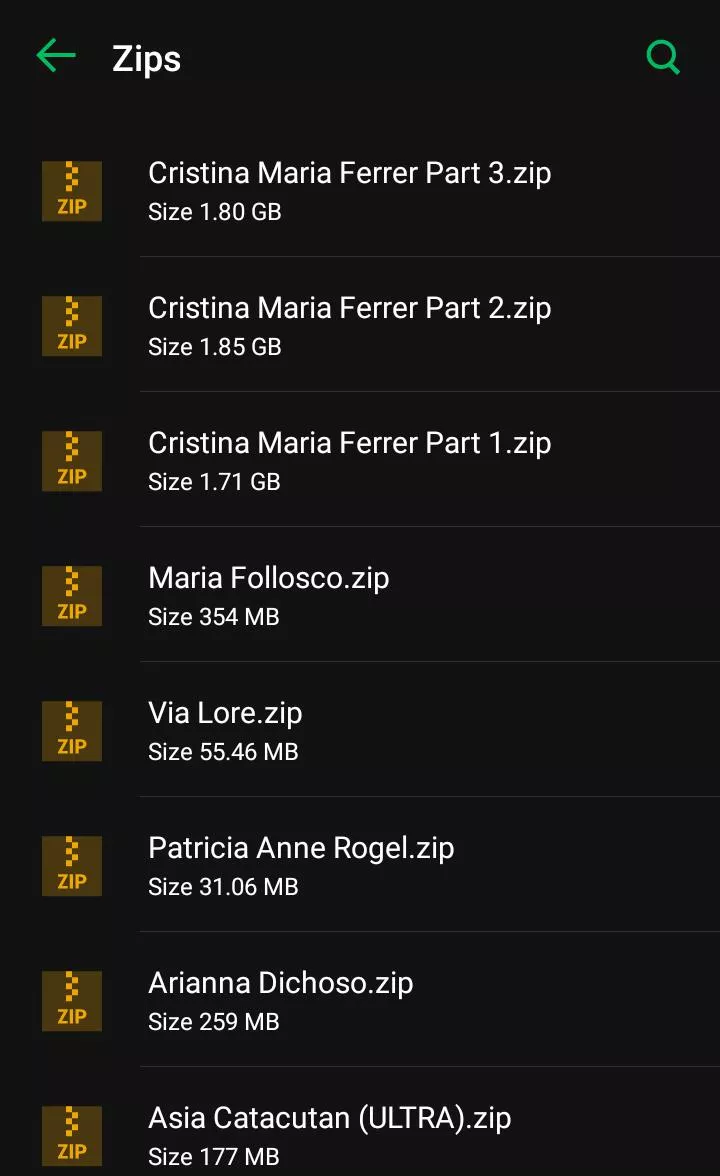This screenshot has height=1176, width=720.
Task: Tap the green back arrow
Action: pos(56,57)
